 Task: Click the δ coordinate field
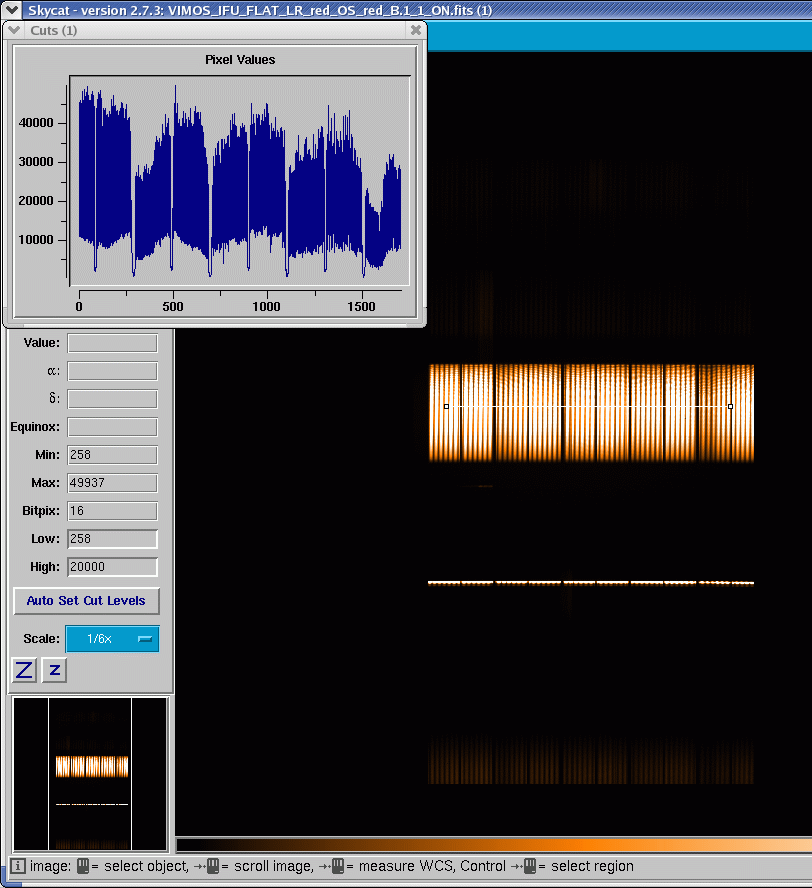pyautogui.click(x=112, y=399)
